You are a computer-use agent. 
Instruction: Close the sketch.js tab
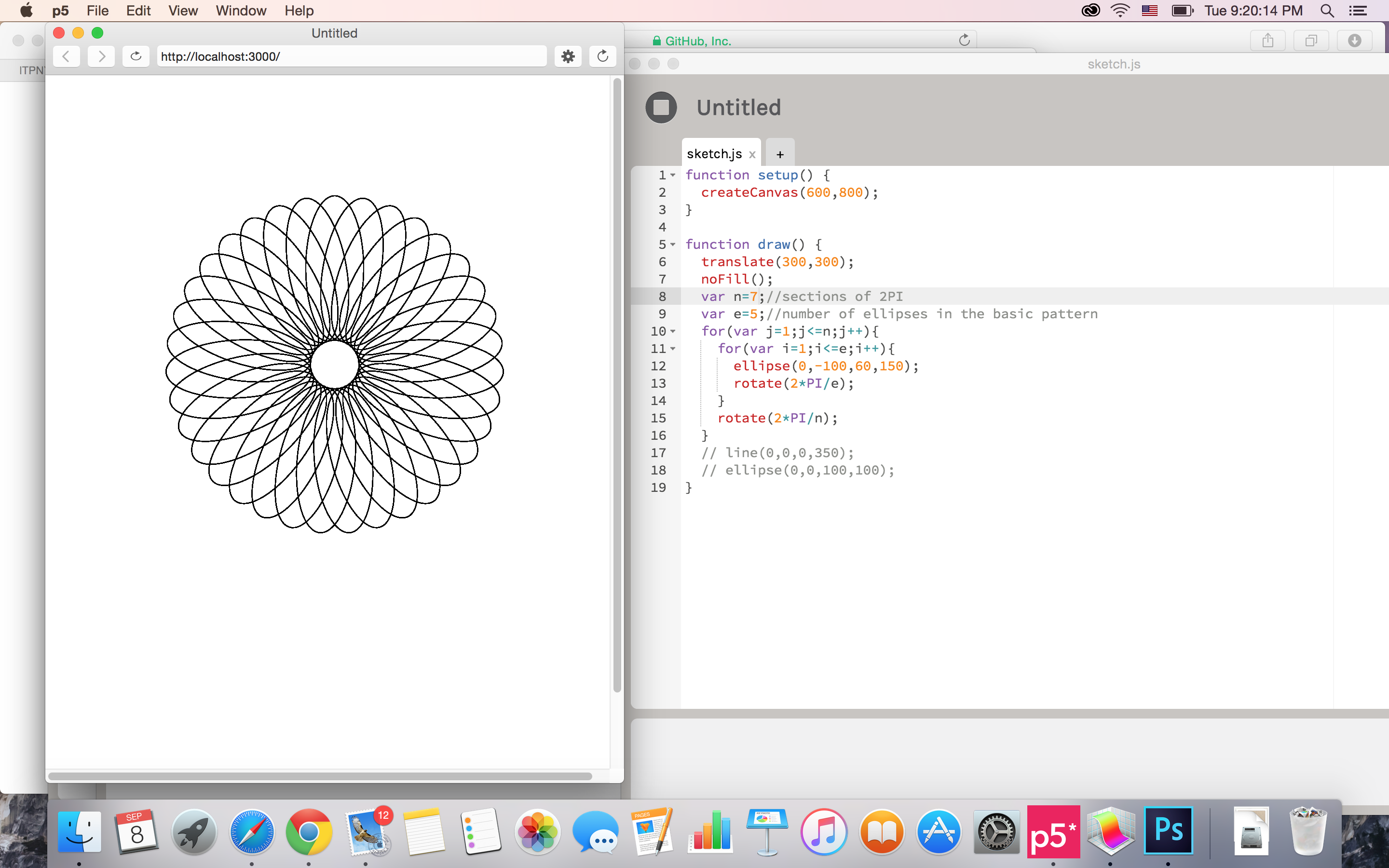752,154
